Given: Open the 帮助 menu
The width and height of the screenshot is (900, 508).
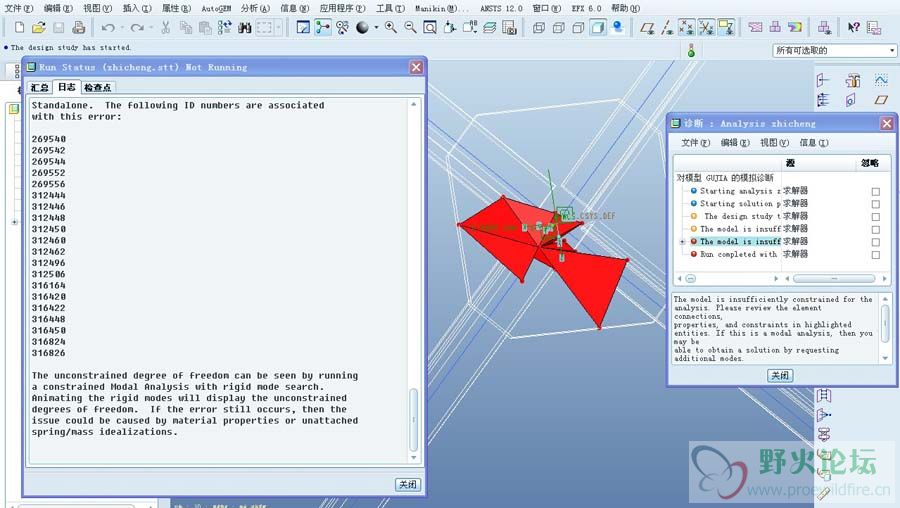Looking at the screenshot, I should 625,8.
